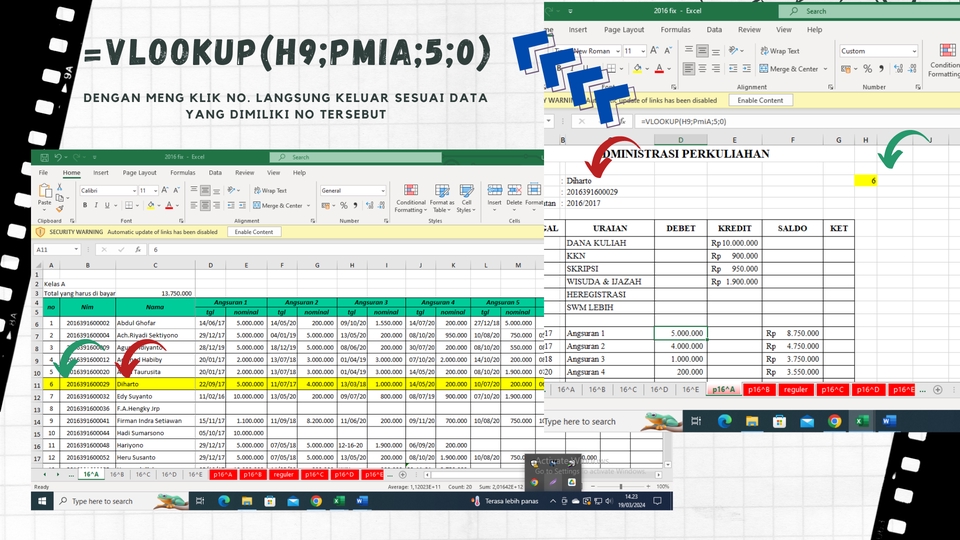Open Conditional Formatting menu in left Excel
The image size is (960, 540).
coord(411,198)
